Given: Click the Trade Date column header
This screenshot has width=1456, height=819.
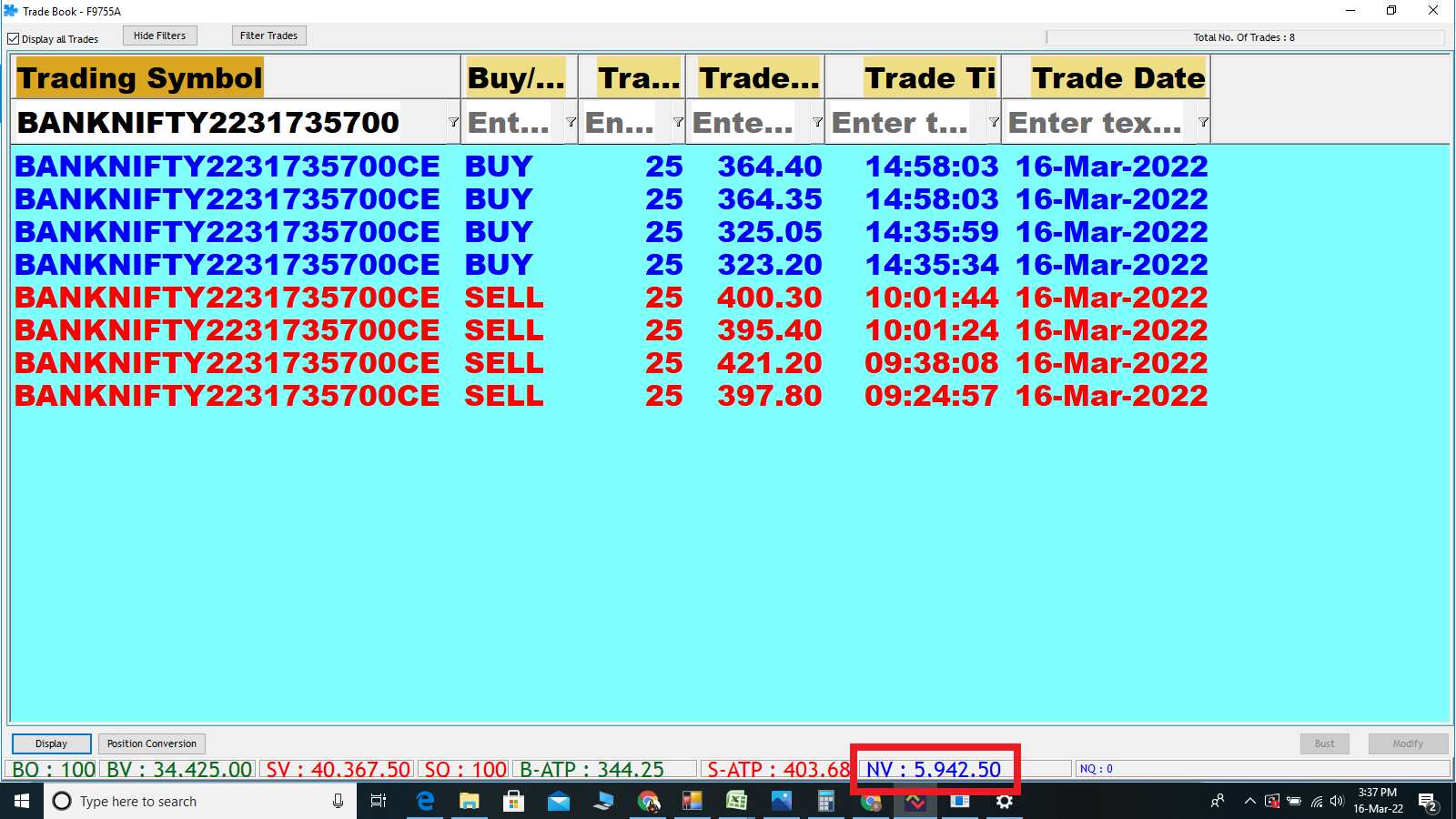Looking at the screenshot, I should [x=1117, y=78].
